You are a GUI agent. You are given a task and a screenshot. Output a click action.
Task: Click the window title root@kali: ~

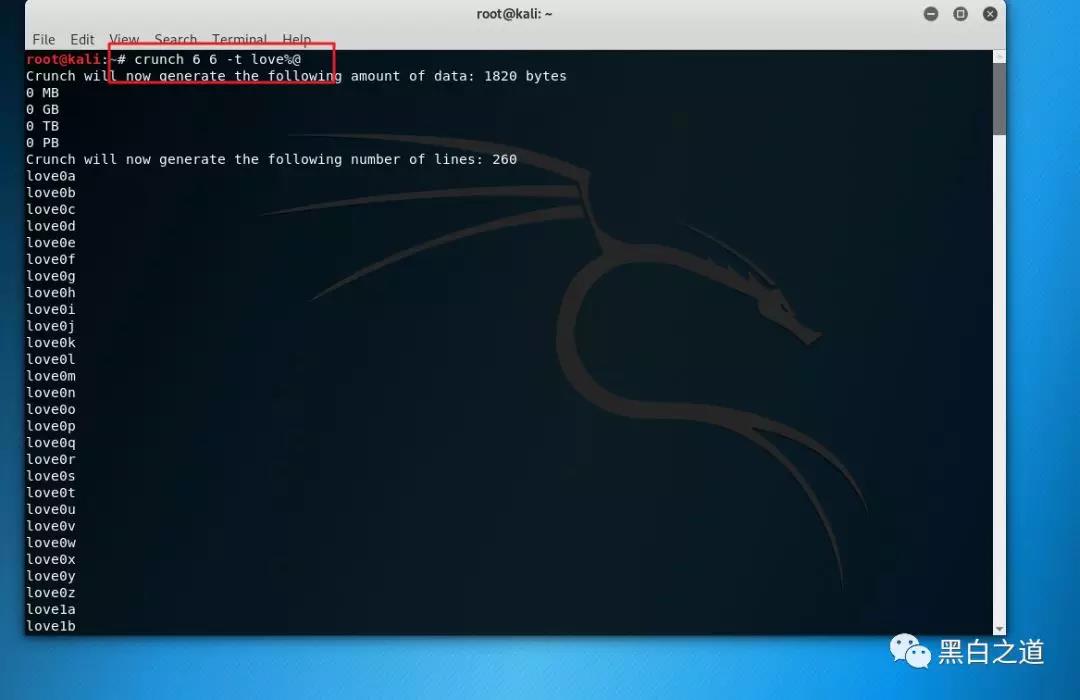coord(515,14)
